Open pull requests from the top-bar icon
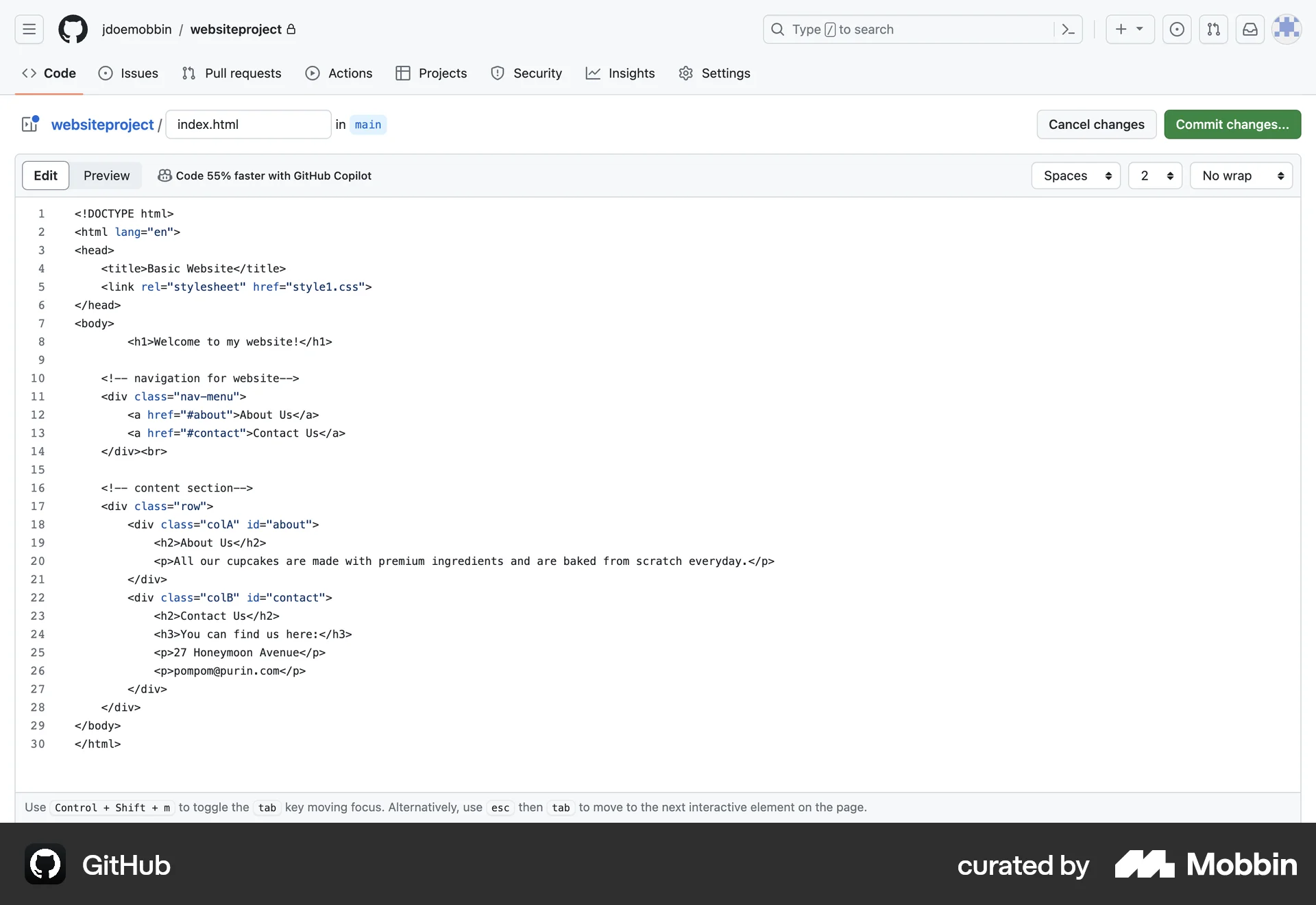The image size is (1316, 905). pos(1213,29)
